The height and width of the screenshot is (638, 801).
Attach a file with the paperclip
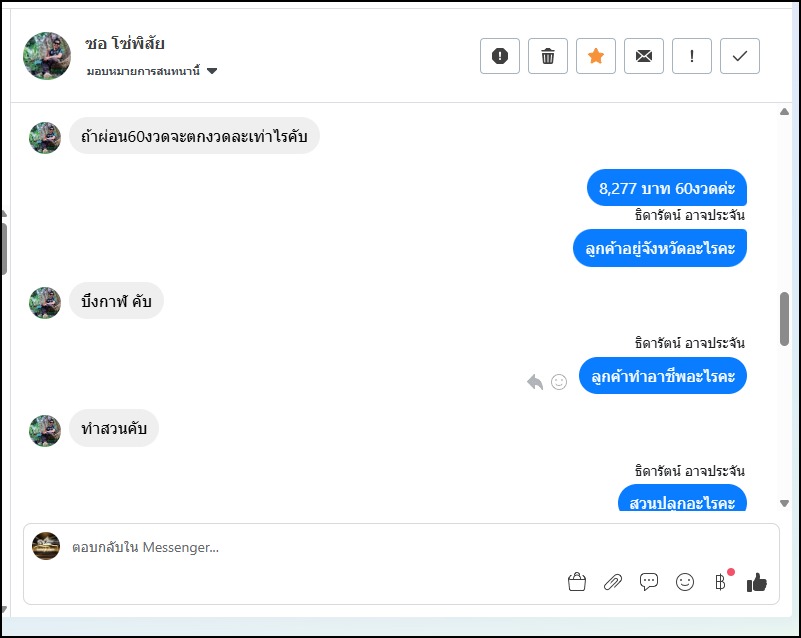[612, 582]
